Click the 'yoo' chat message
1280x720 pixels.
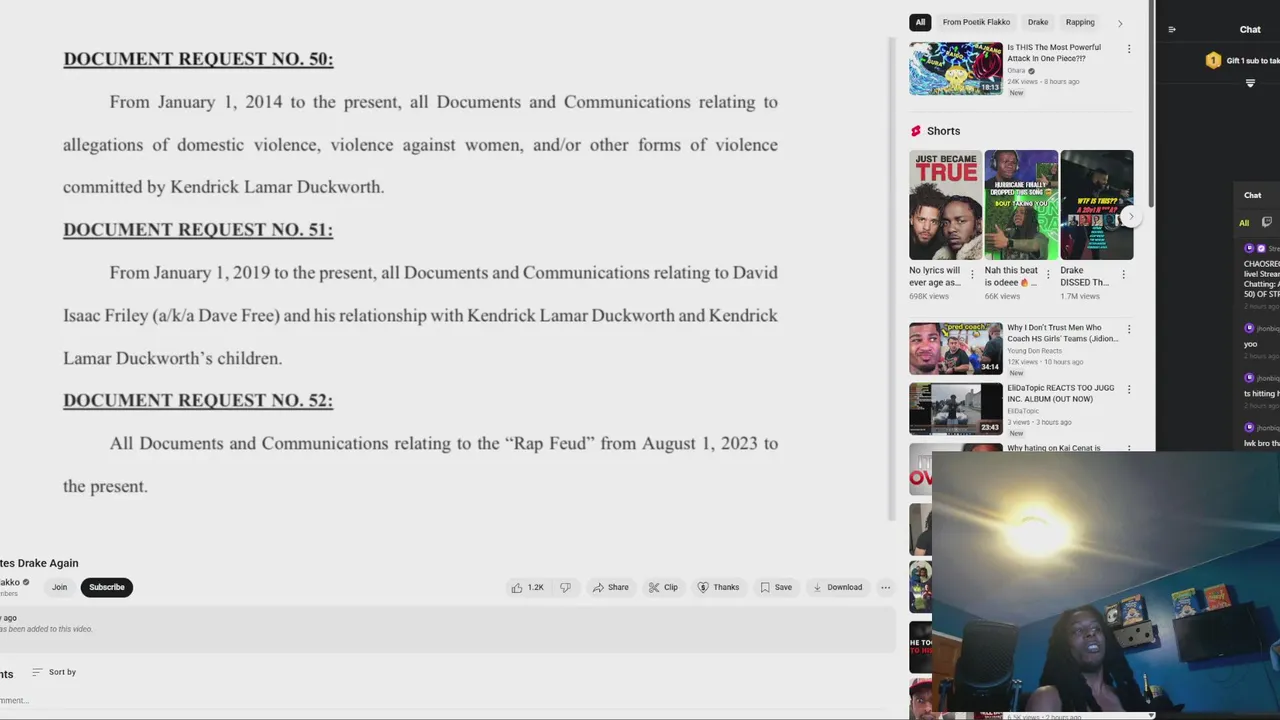pyautogui.click(x=1251, y=344)
